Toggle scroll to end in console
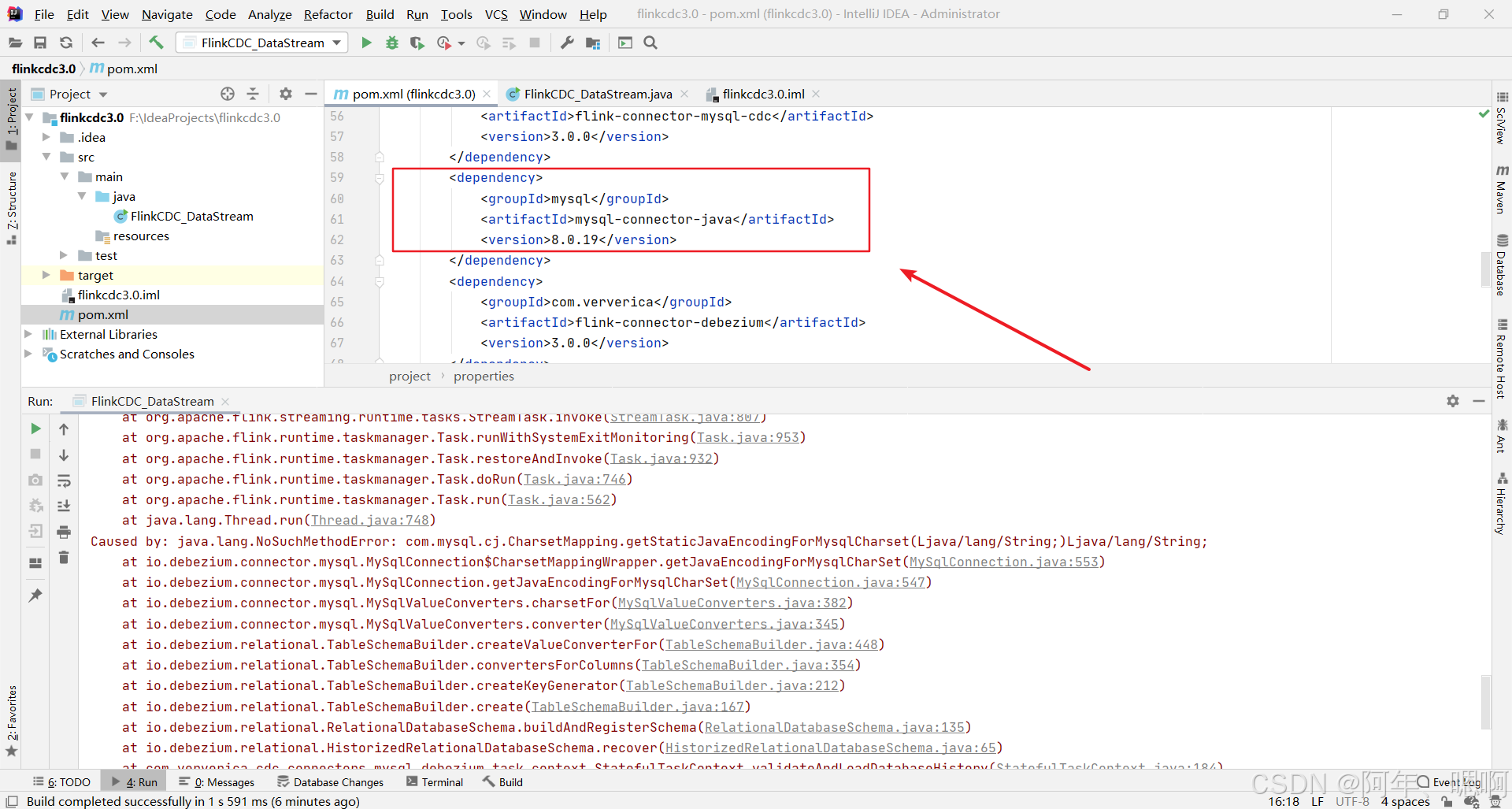Image resolution: width=1512 pixels, height=809 pixels. click(x=64, y=506)
